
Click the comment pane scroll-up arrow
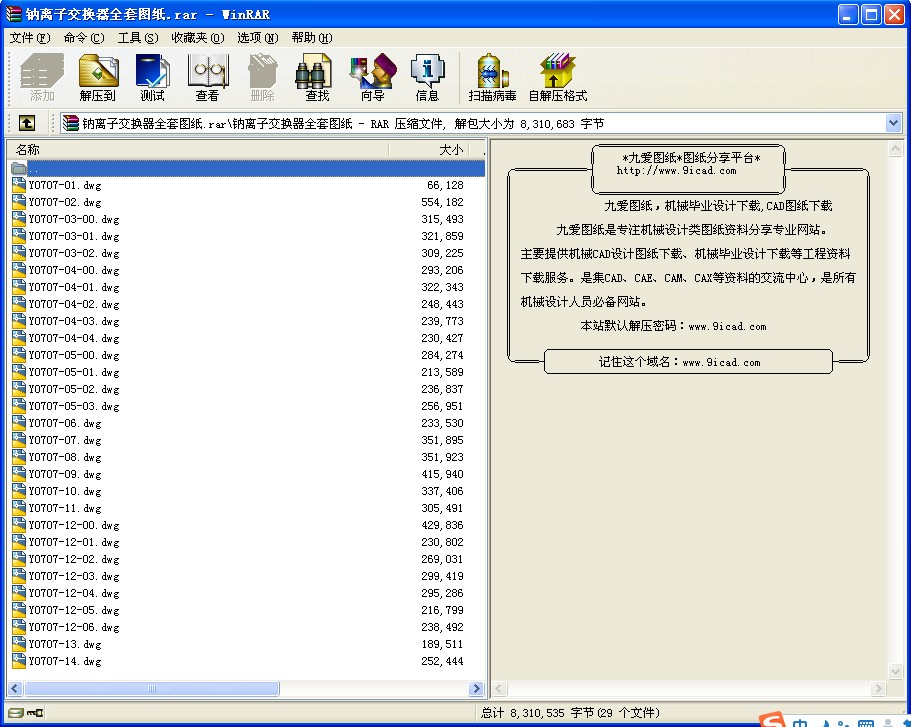coord(895,149)
